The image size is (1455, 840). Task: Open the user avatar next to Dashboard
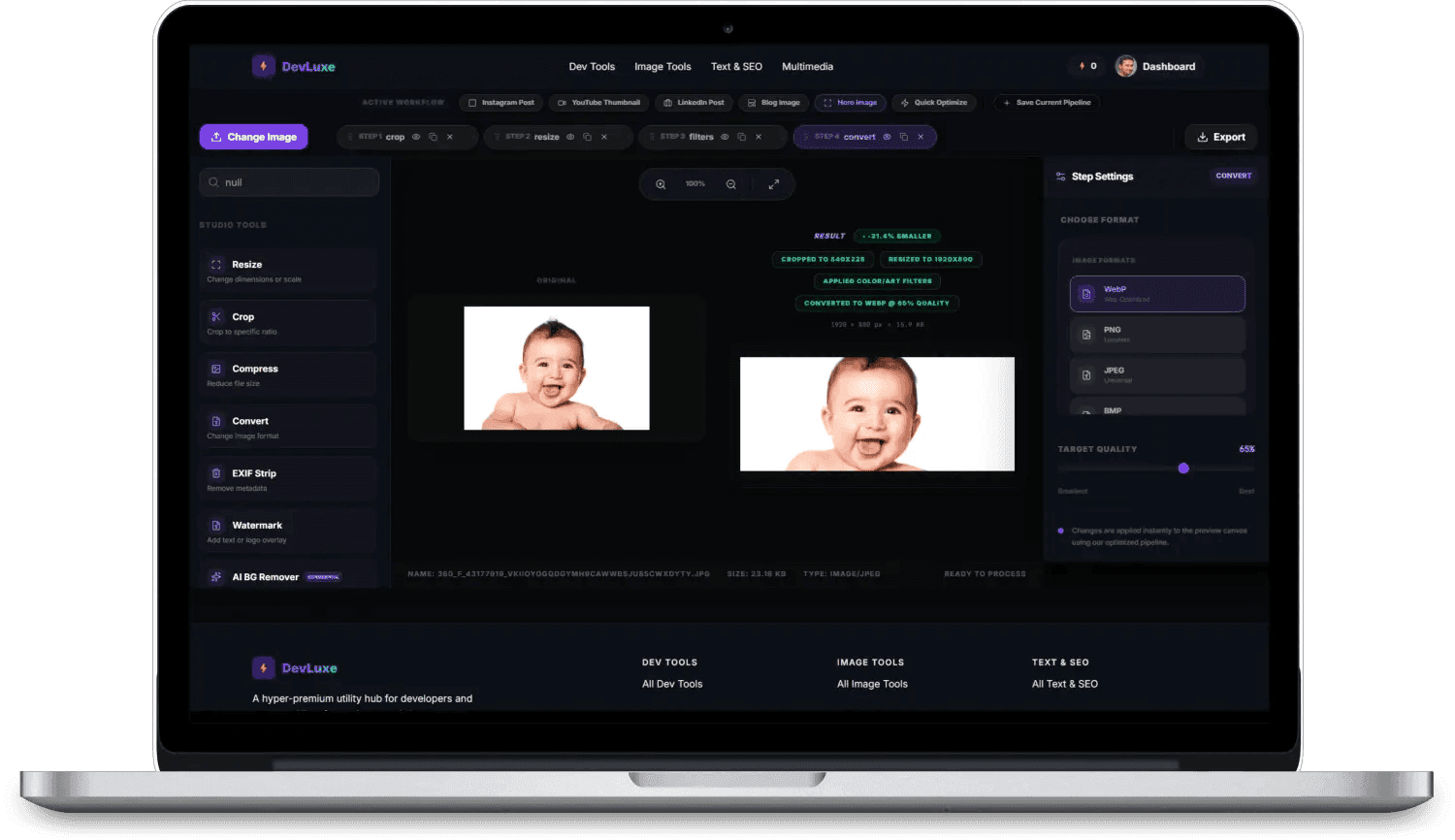click(x=1126, y=66)
